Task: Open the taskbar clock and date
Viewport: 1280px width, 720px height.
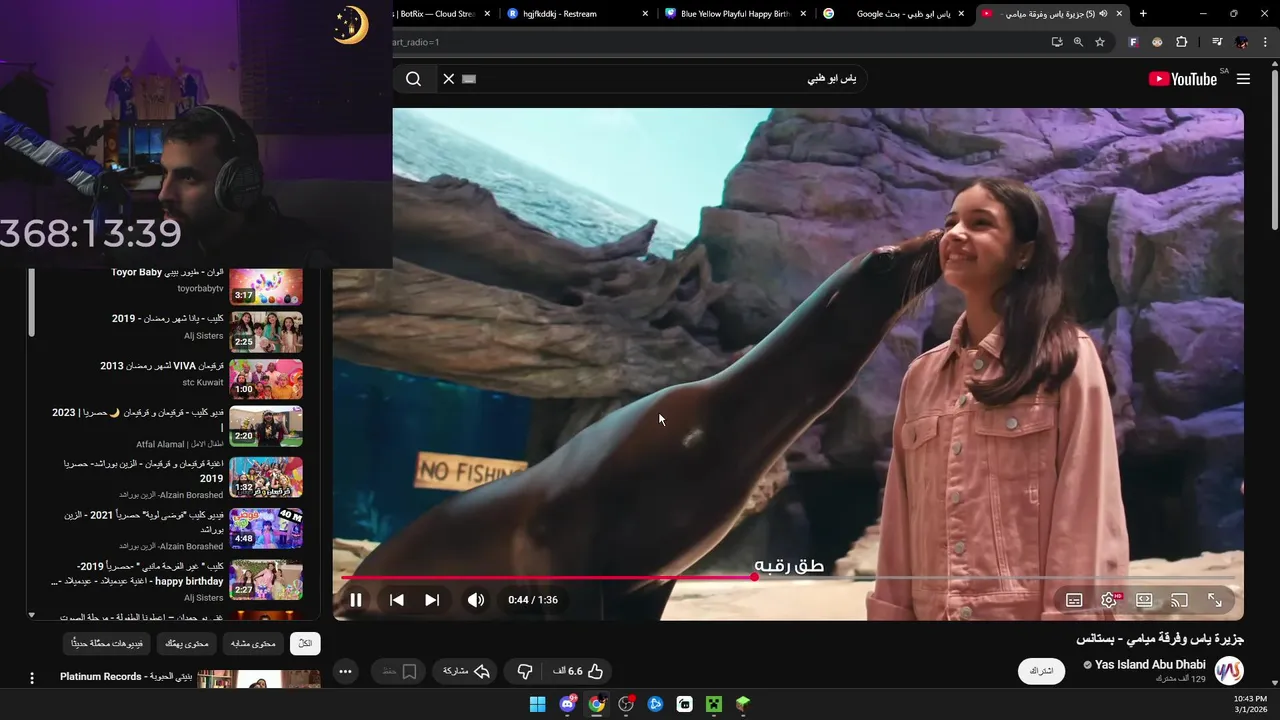Action: pos(1250,704)
